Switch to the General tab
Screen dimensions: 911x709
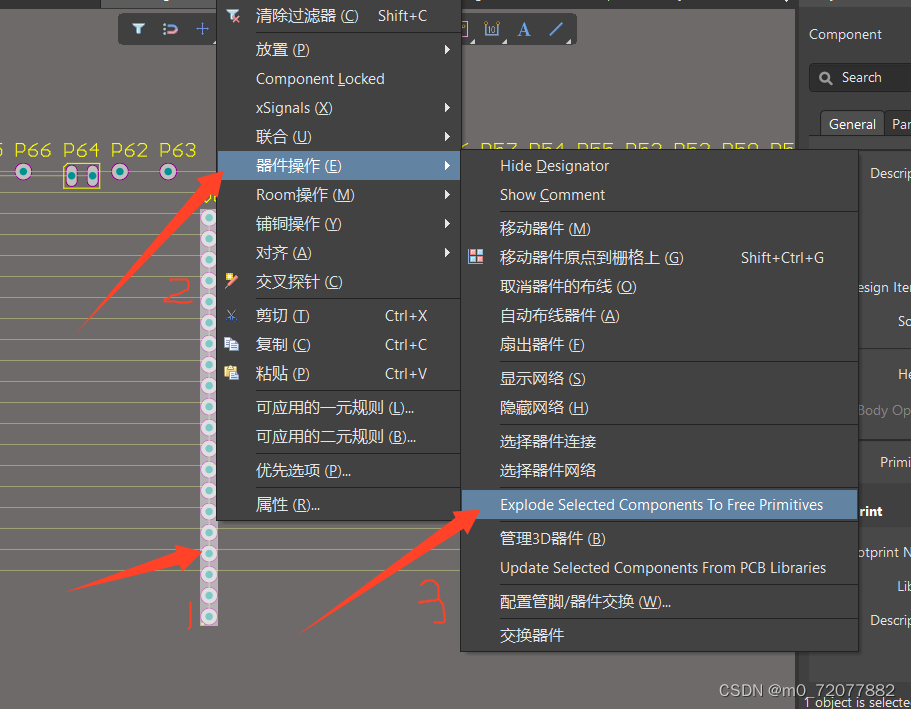pos(852,124)
